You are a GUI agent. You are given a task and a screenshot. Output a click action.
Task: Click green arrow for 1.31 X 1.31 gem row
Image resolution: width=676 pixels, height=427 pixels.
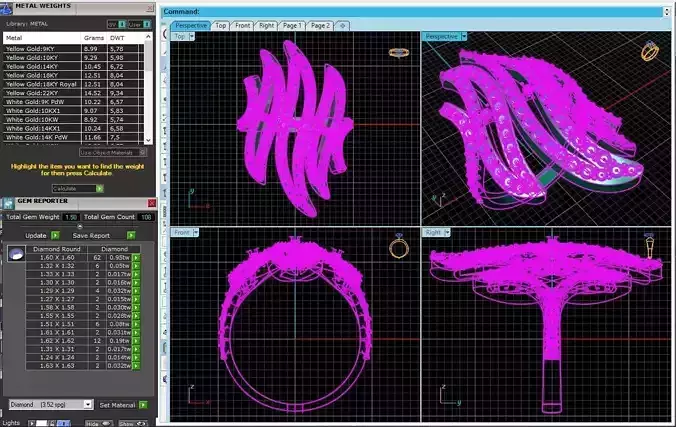coord(136,349)
